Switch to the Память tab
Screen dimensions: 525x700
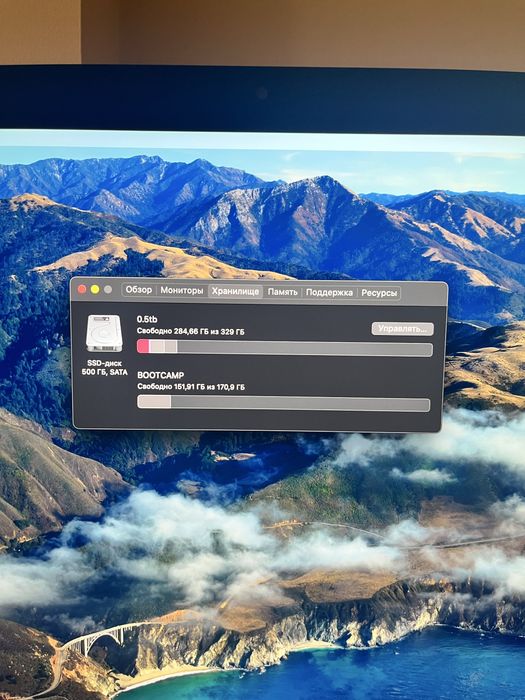(x=283, y=292)
